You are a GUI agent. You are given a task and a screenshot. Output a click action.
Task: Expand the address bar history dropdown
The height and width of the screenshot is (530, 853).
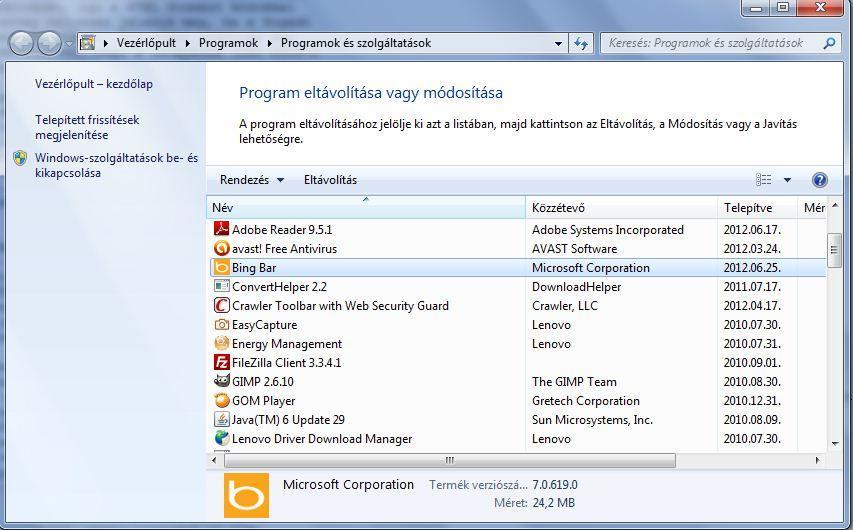pos(558,44)
